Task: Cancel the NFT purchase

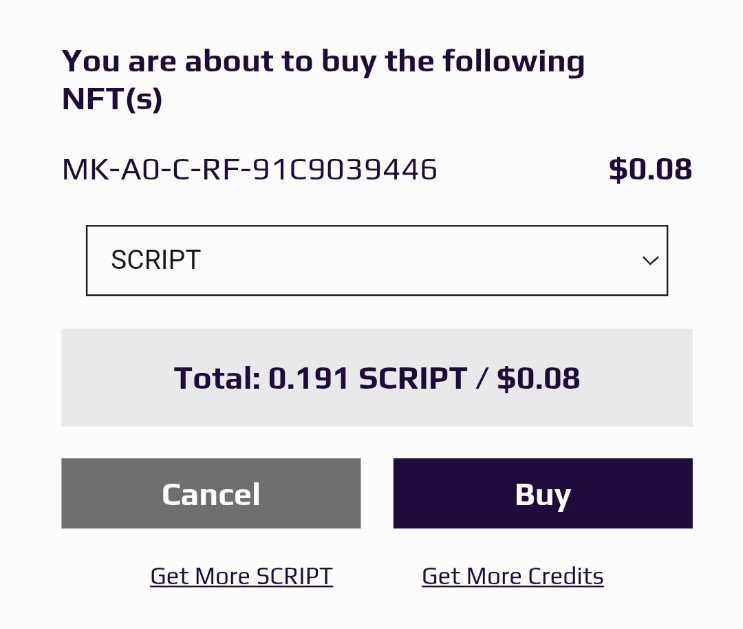Action: click(211, 493)
